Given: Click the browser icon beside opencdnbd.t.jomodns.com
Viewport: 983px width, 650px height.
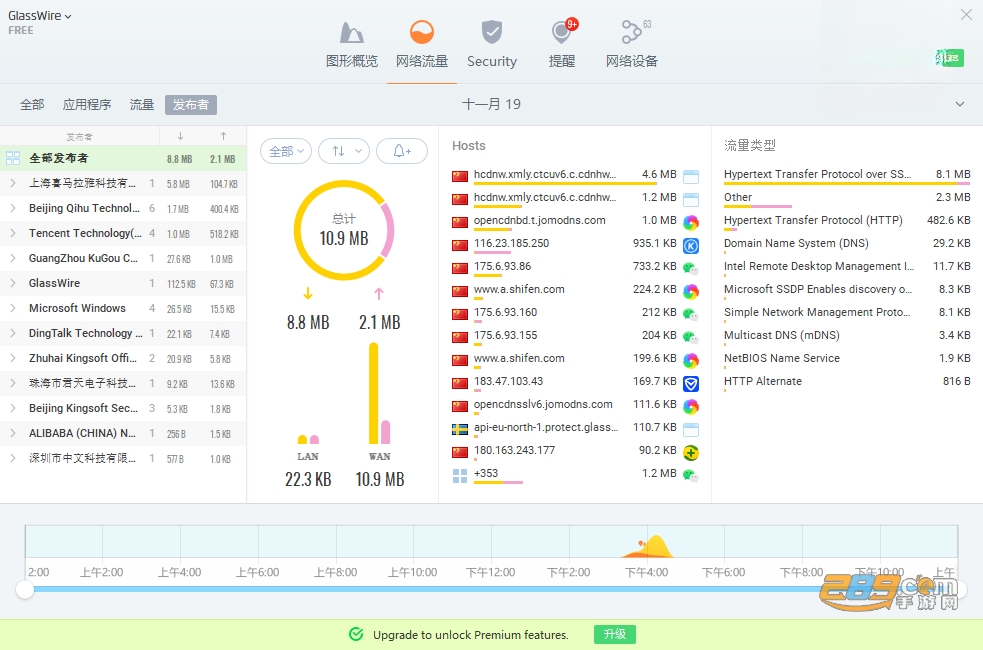Looking at the screenshot, I should click(x=691, y=223).
